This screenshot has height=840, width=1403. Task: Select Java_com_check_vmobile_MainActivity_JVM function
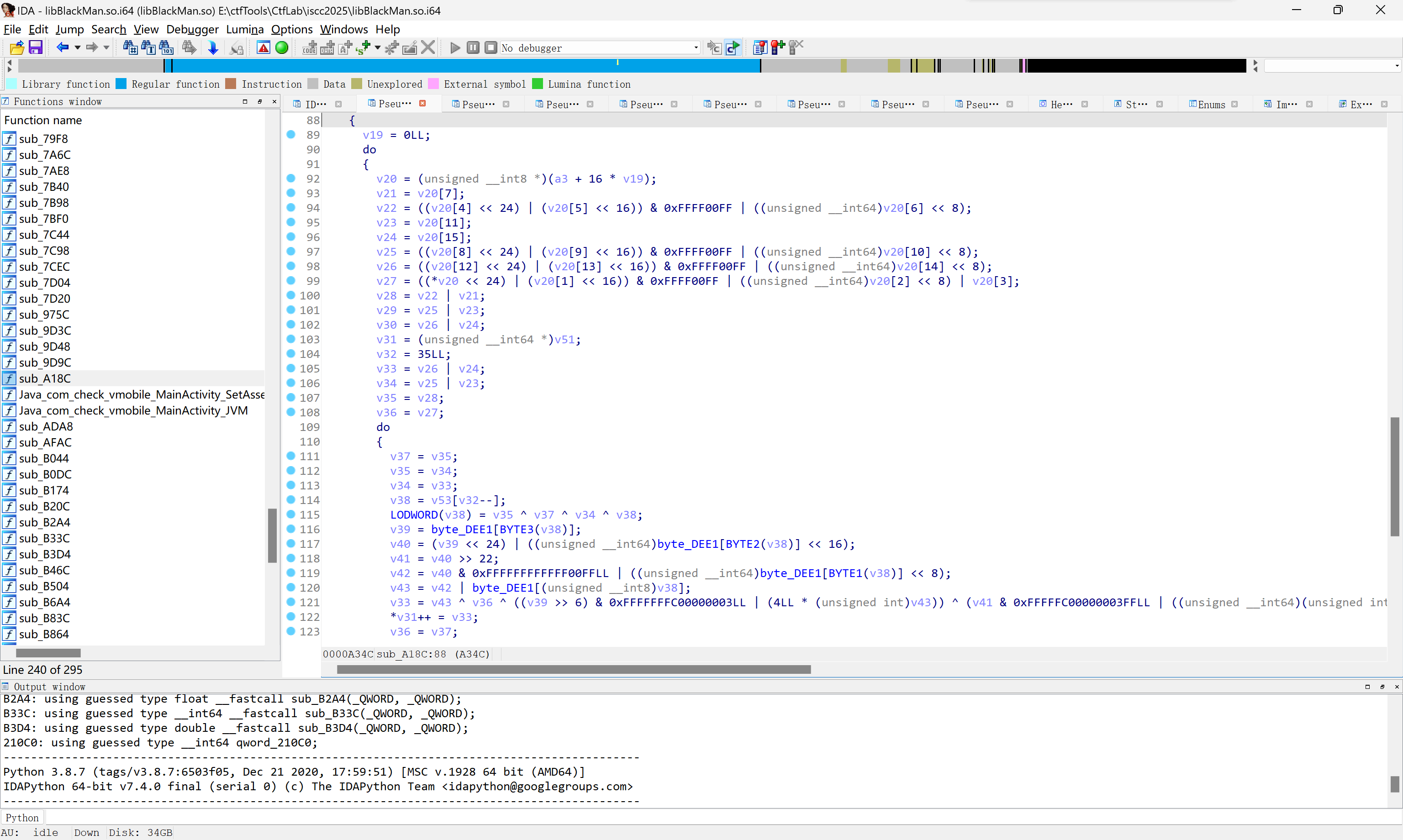click(x=133, y=410)
